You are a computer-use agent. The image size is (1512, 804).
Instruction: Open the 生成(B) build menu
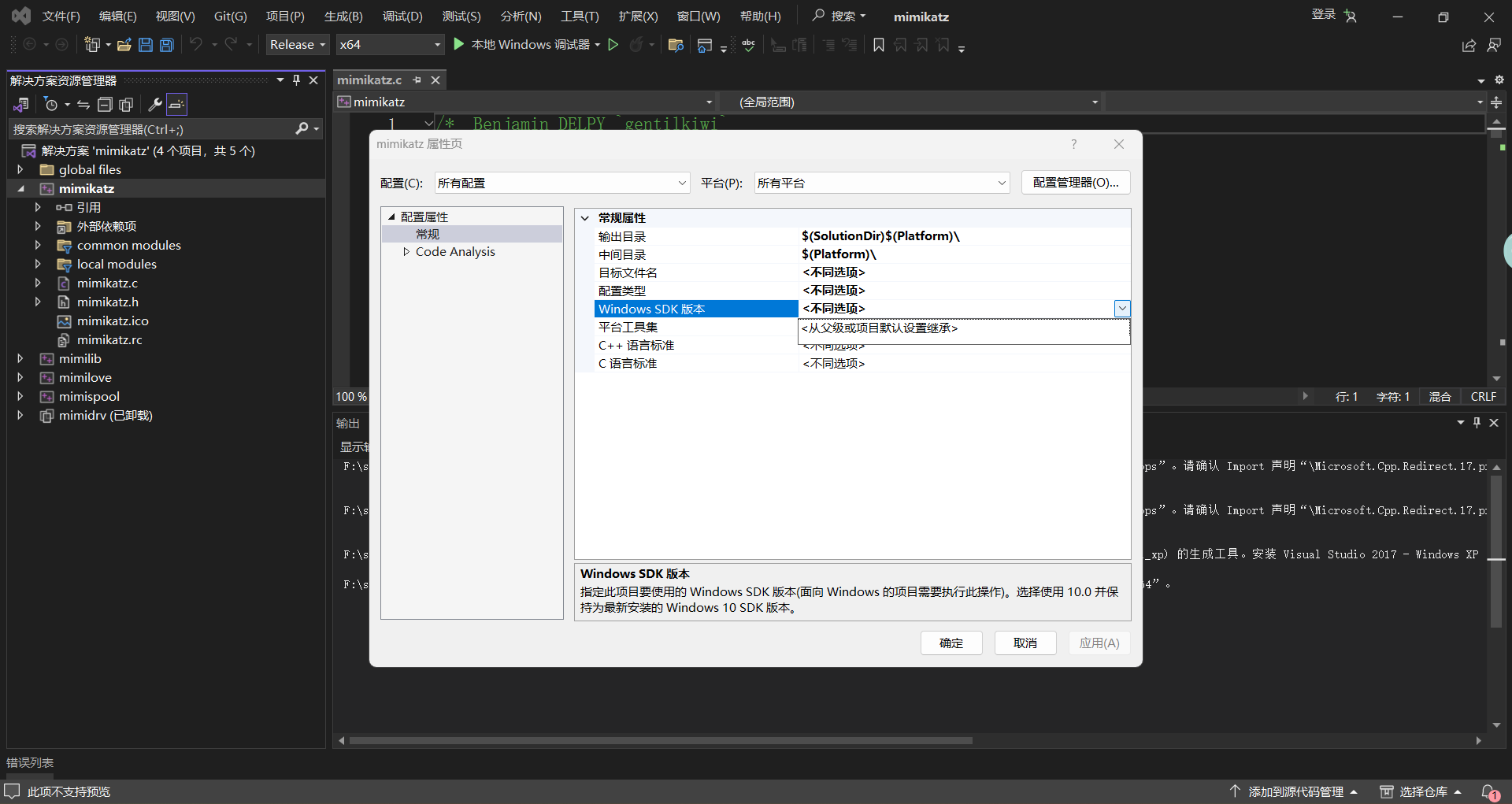(343, 17)
